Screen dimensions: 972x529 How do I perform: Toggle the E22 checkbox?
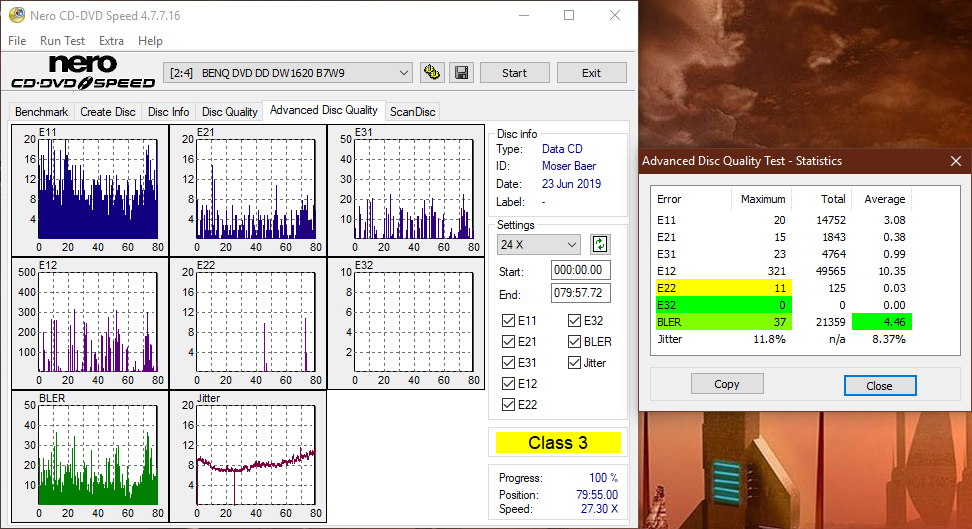point(508,405)
